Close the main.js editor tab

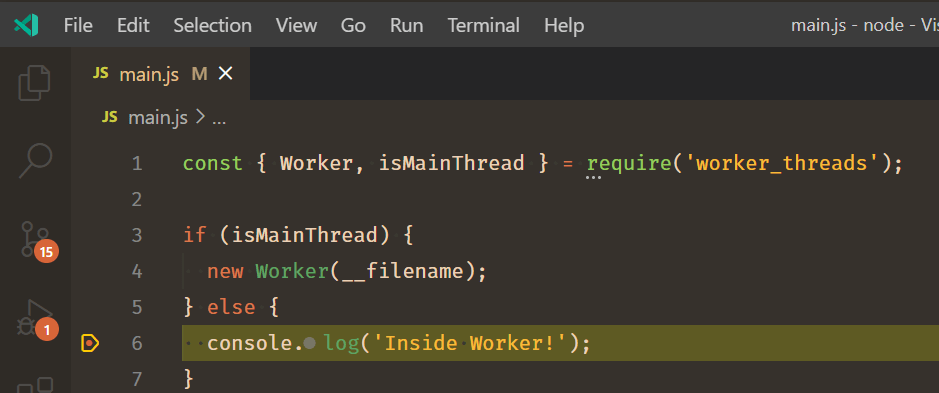[x=225, y=74]
